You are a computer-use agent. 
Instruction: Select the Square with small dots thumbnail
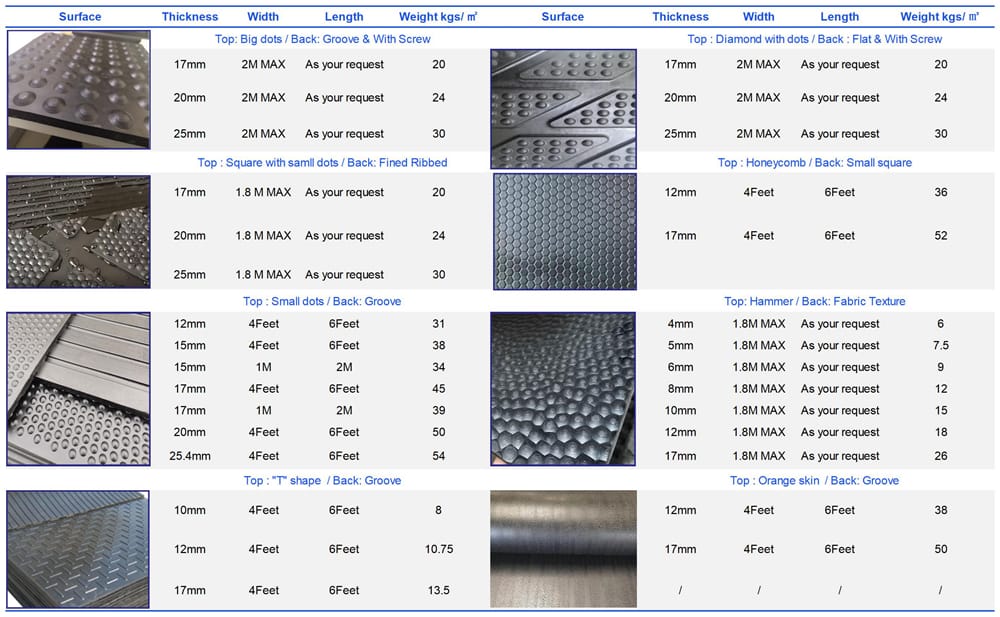pos(78,231)
